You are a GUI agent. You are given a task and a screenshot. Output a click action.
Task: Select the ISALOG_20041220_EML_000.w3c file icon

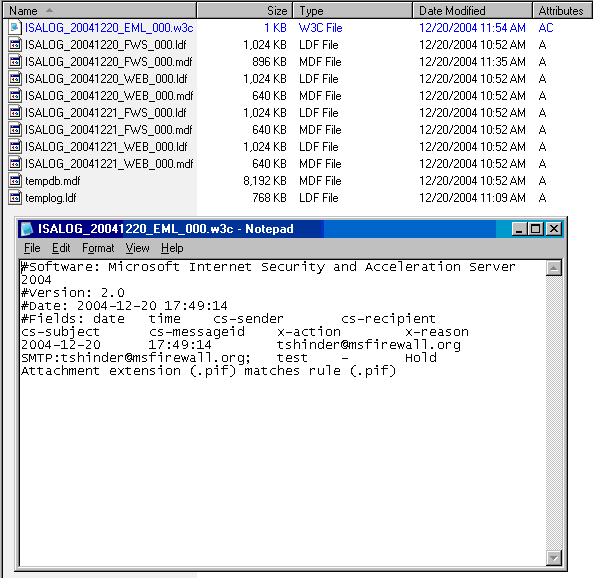tap(15, 28)
